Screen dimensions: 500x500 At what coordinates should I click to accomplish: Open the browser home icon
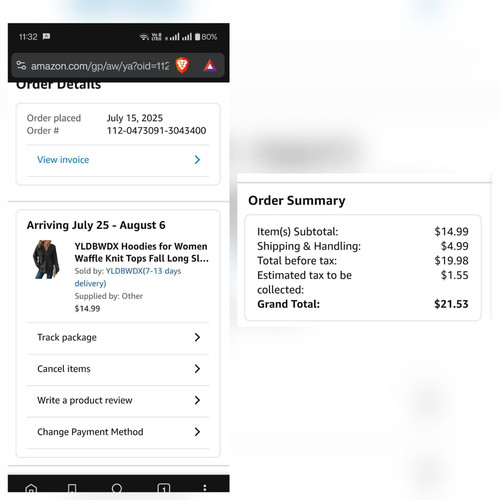tap(31, 488)
